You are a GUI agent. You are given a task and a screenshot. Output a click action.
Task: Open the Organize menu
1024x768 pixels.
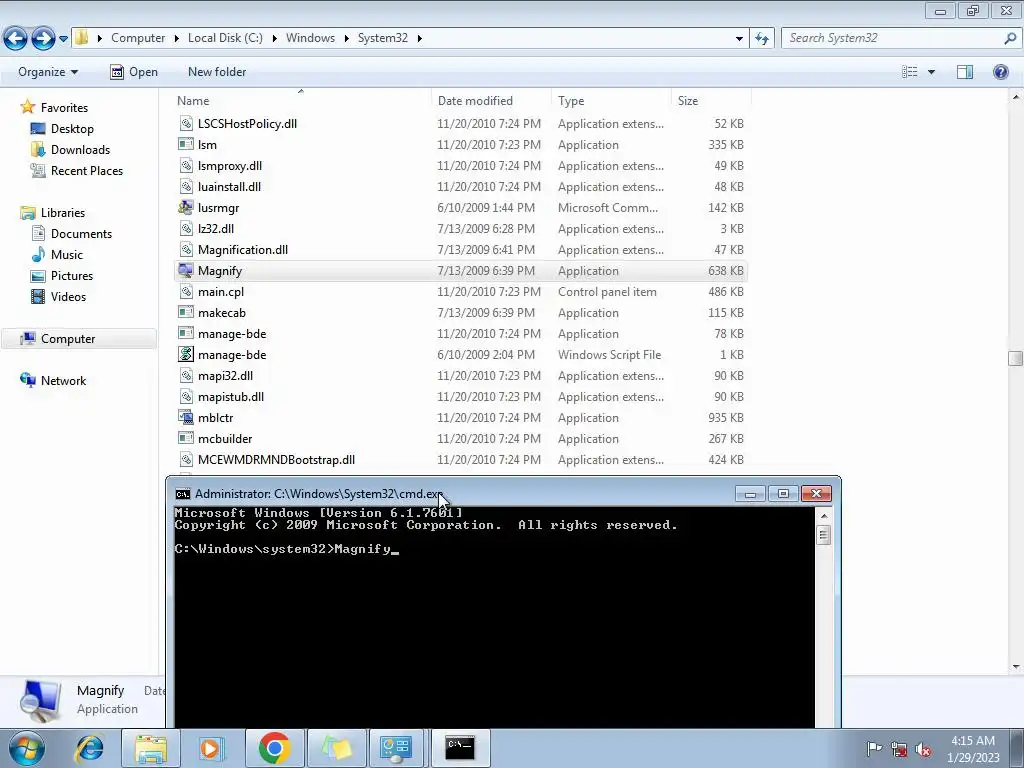(48, 72)
